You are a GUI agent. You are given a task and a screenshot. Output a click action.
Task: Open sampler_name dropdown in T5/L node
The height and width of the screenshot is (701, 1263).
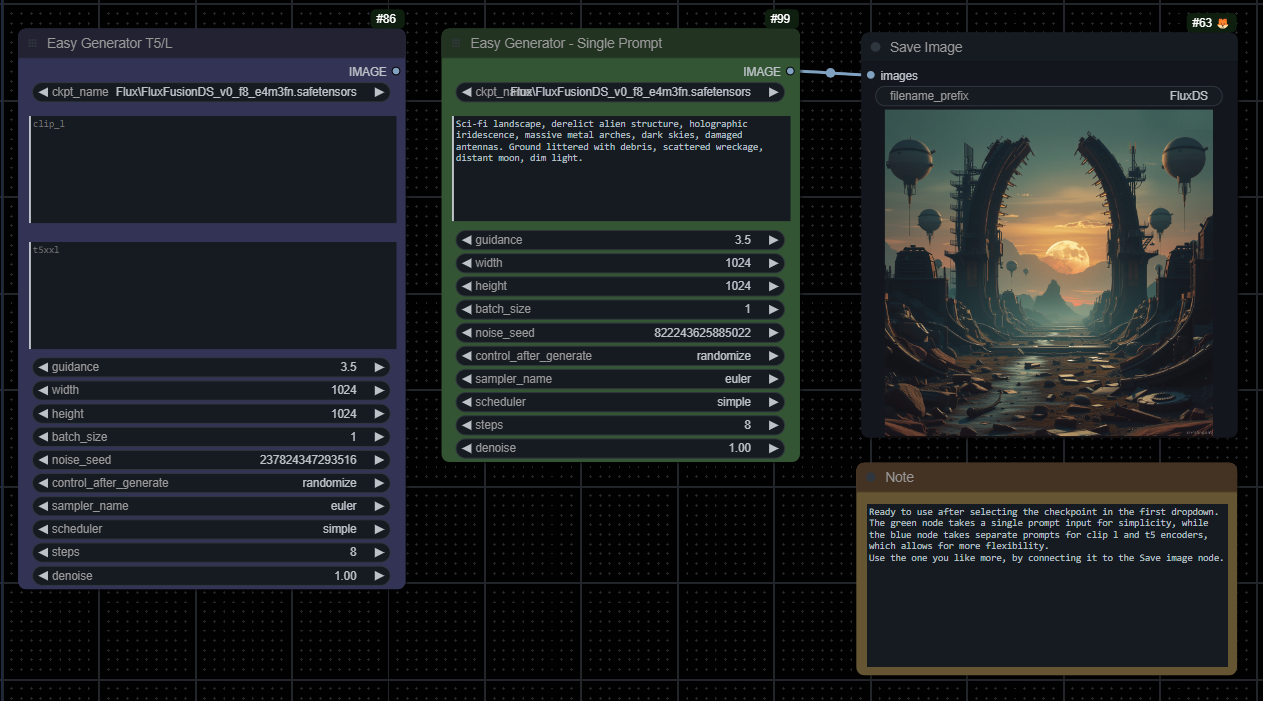(211, 506)
